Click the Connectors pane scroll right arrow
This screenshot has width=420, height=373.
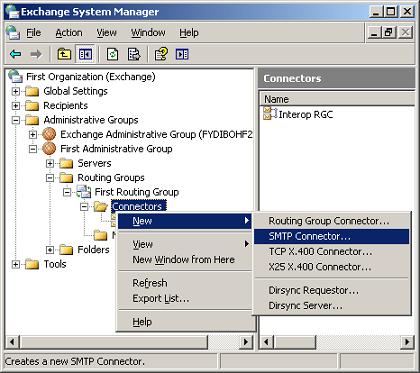coord(407,342)
